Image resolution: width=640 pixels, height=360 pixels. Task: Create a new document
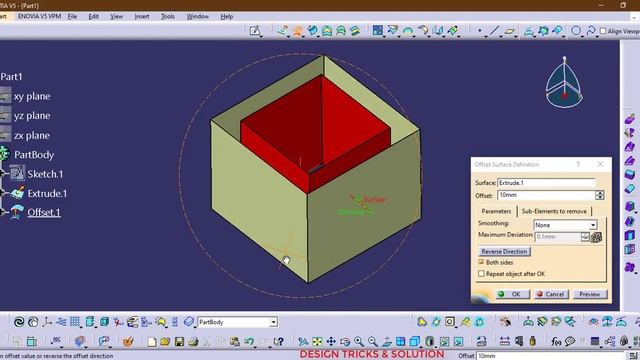point(151,341)
